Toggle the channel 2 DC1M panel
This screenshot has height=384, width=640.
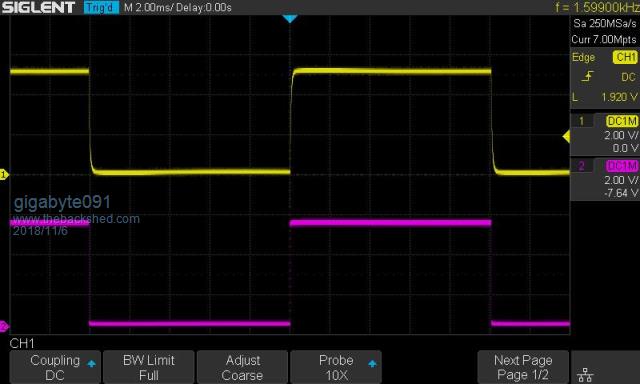click(605, 180)
